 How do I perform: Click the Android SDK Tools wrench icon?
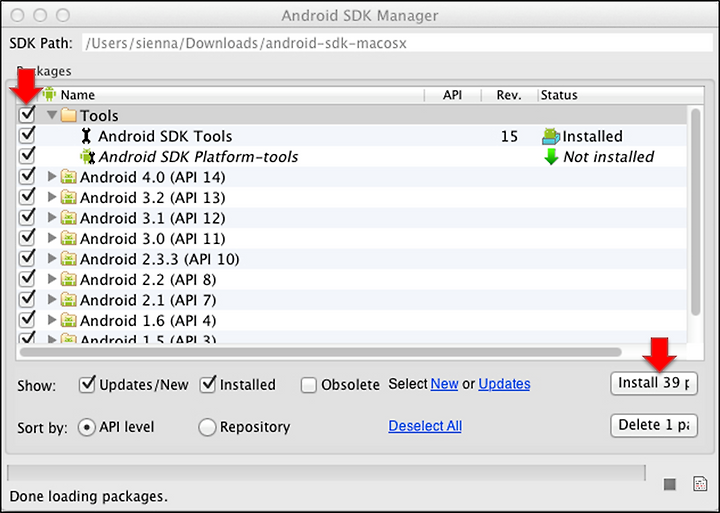tap(86, 136)
